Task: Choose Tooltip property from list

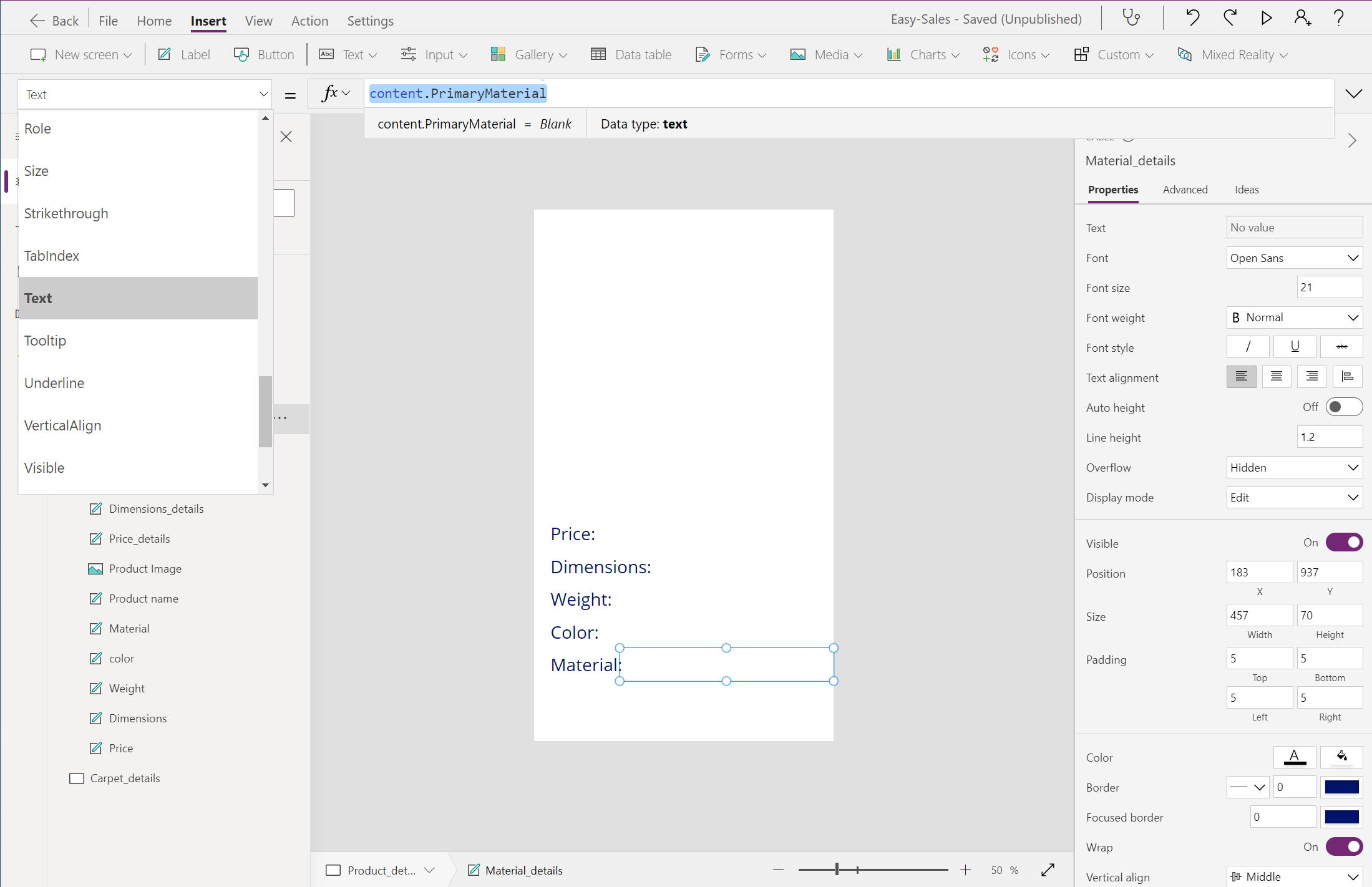Action: pyautogui.click(x=138, y=341)
